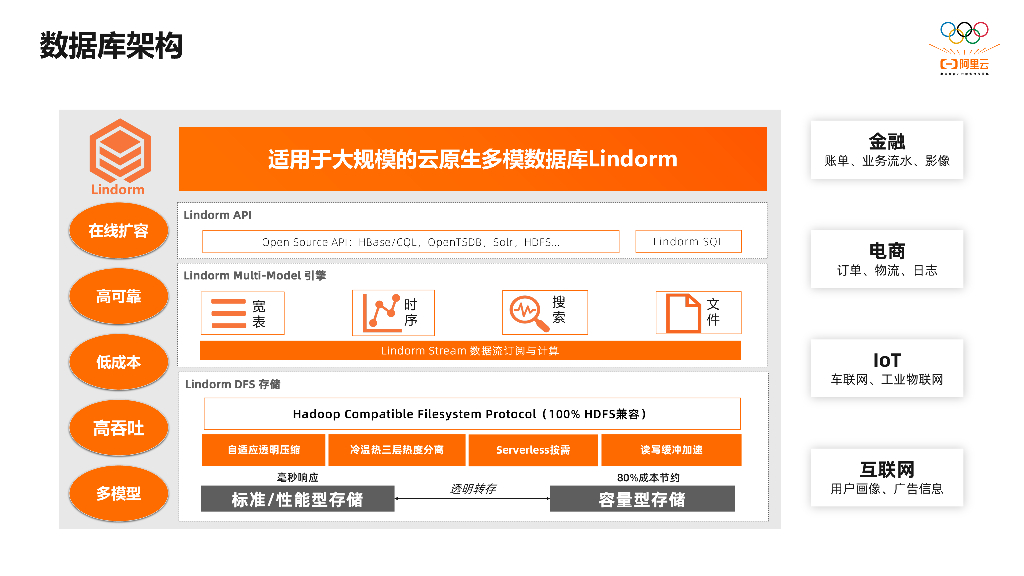Click the 毫秒响应 text
Screen dimensions: 1024x576
pos(298,477)
